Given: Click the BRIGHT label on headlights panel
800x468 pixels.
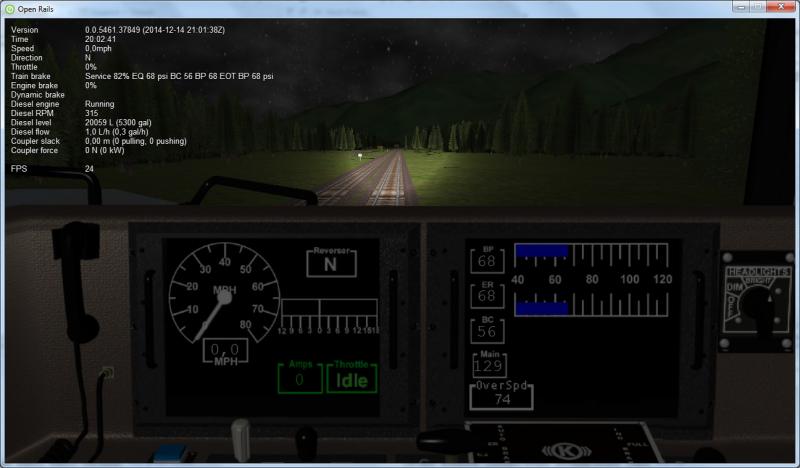Looking at the screenshot, I should coord(759,280).
